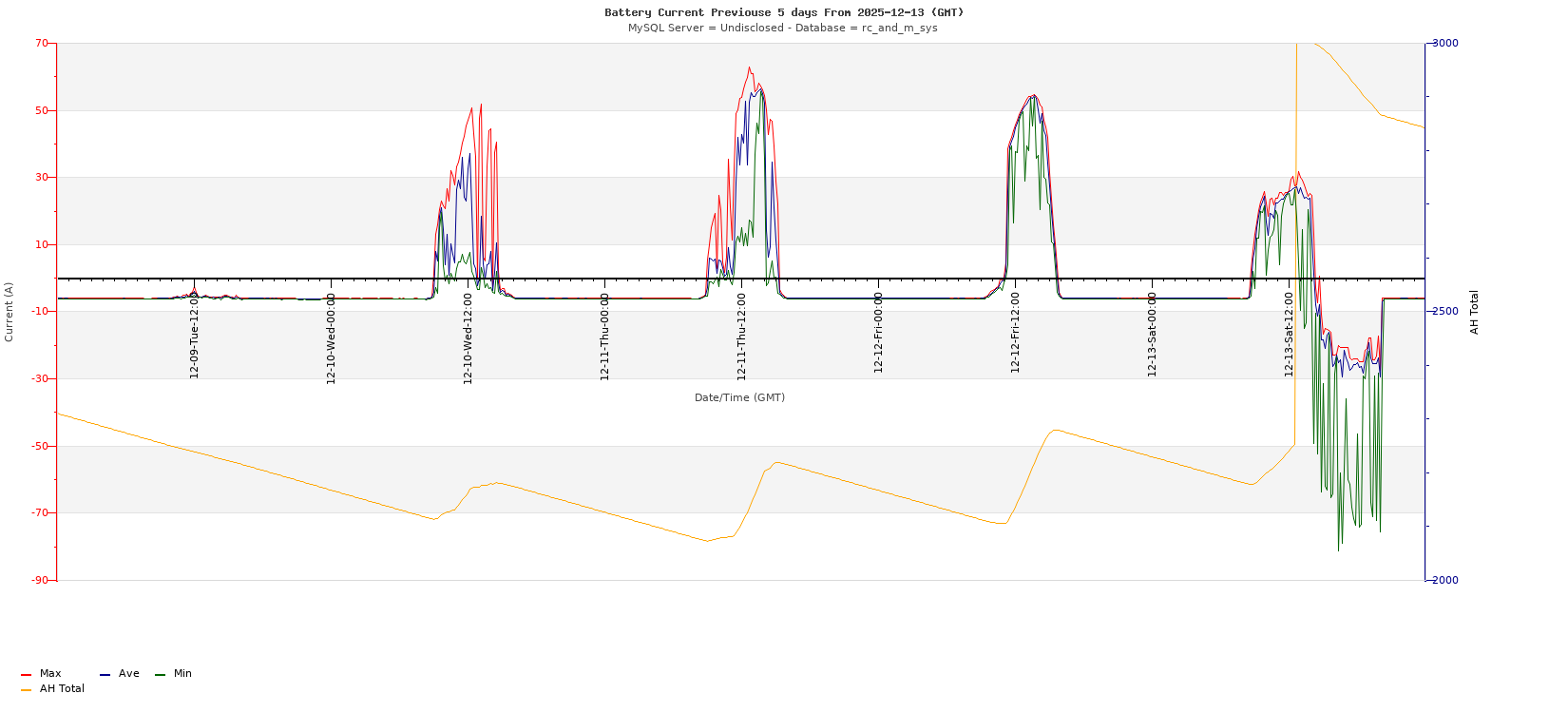This screenshot has width=1568, height=713.
Task: Click the 3000 value on right axis
Action: coord(1444,44)
